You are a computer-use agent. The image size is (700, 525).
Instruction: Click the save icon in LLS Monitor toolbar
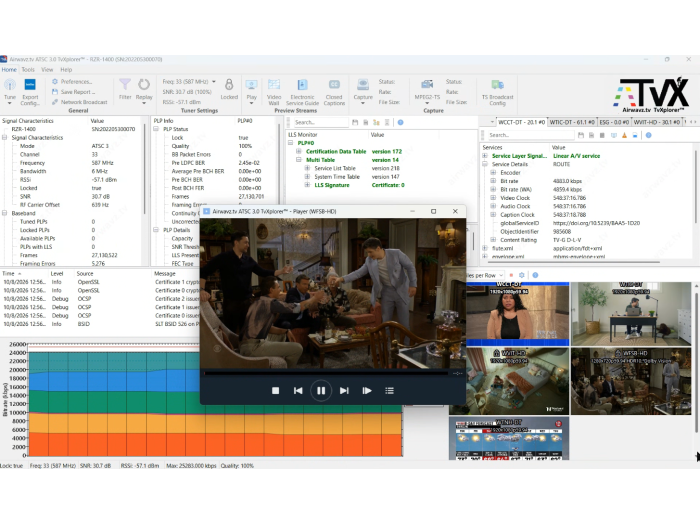pos(355,122)
